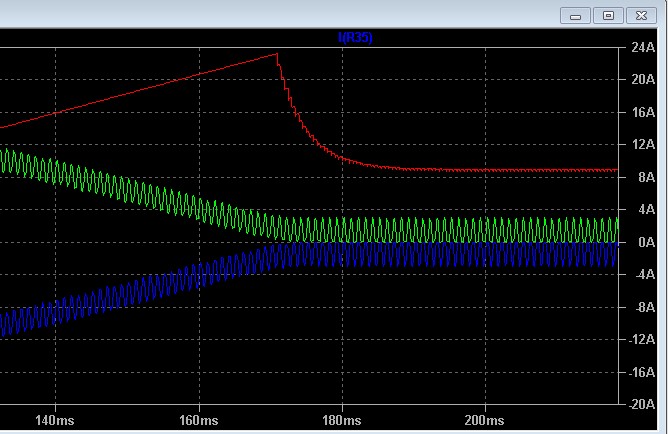Click the 4A vertical axis label

click(646, 209)
